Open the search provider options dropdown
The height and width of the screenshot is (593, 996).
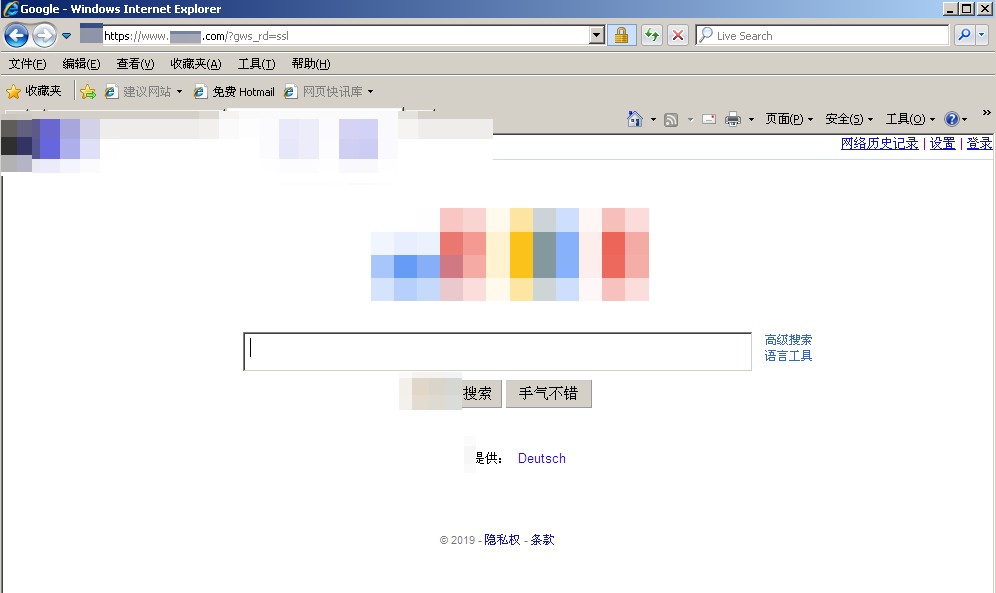(981, 35)
